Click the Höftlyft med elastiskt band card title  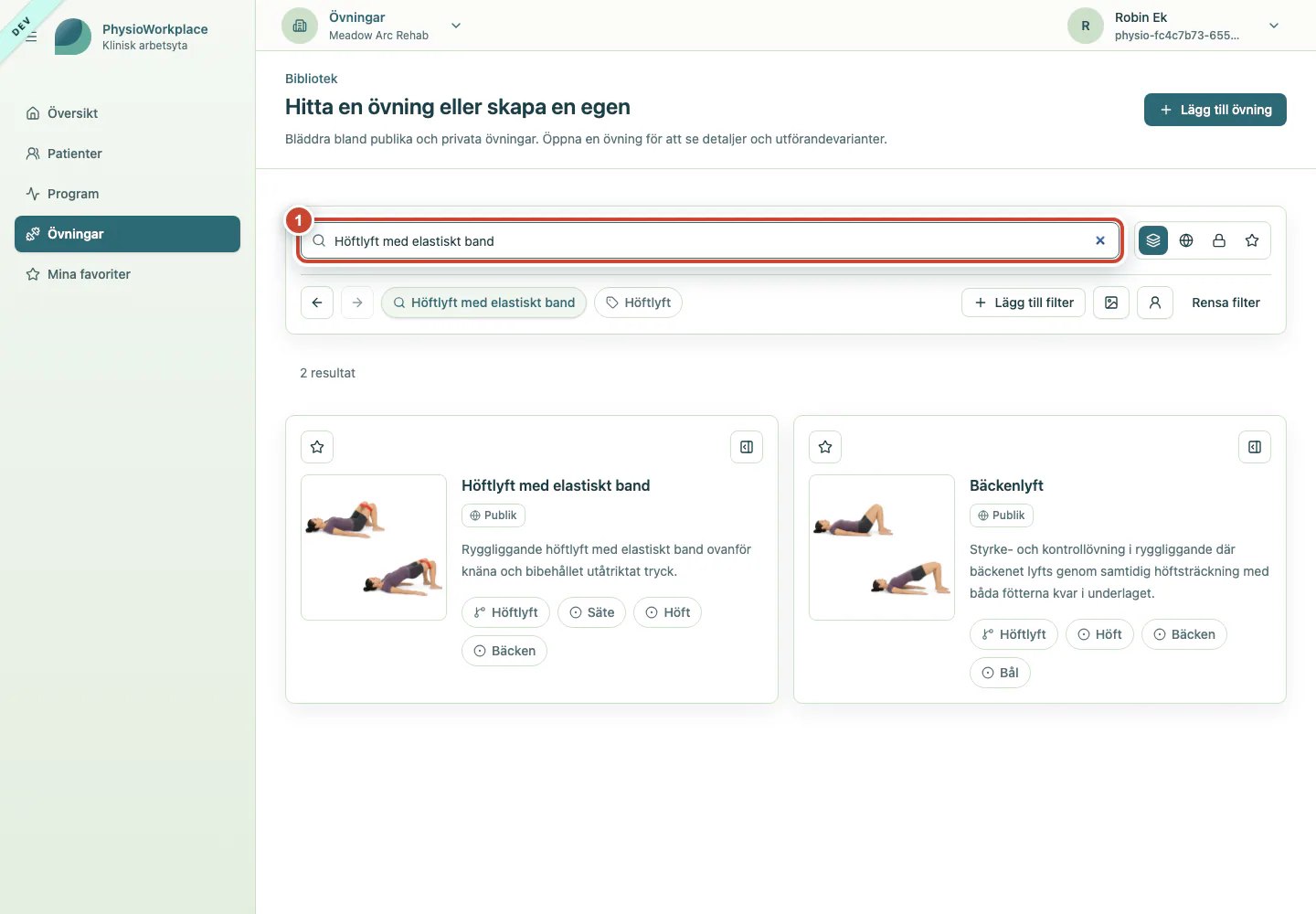click(556, 485)
